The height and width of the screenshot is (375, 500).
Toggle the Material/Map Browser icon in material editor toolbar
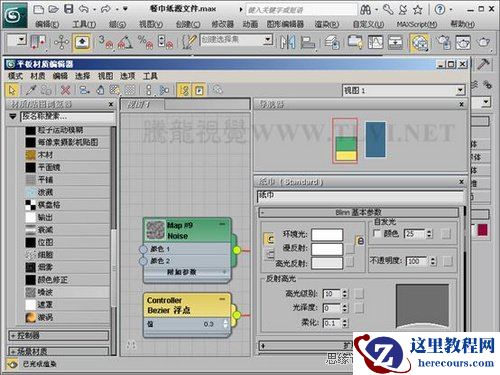pyautogui.click(x=184, y=90)
